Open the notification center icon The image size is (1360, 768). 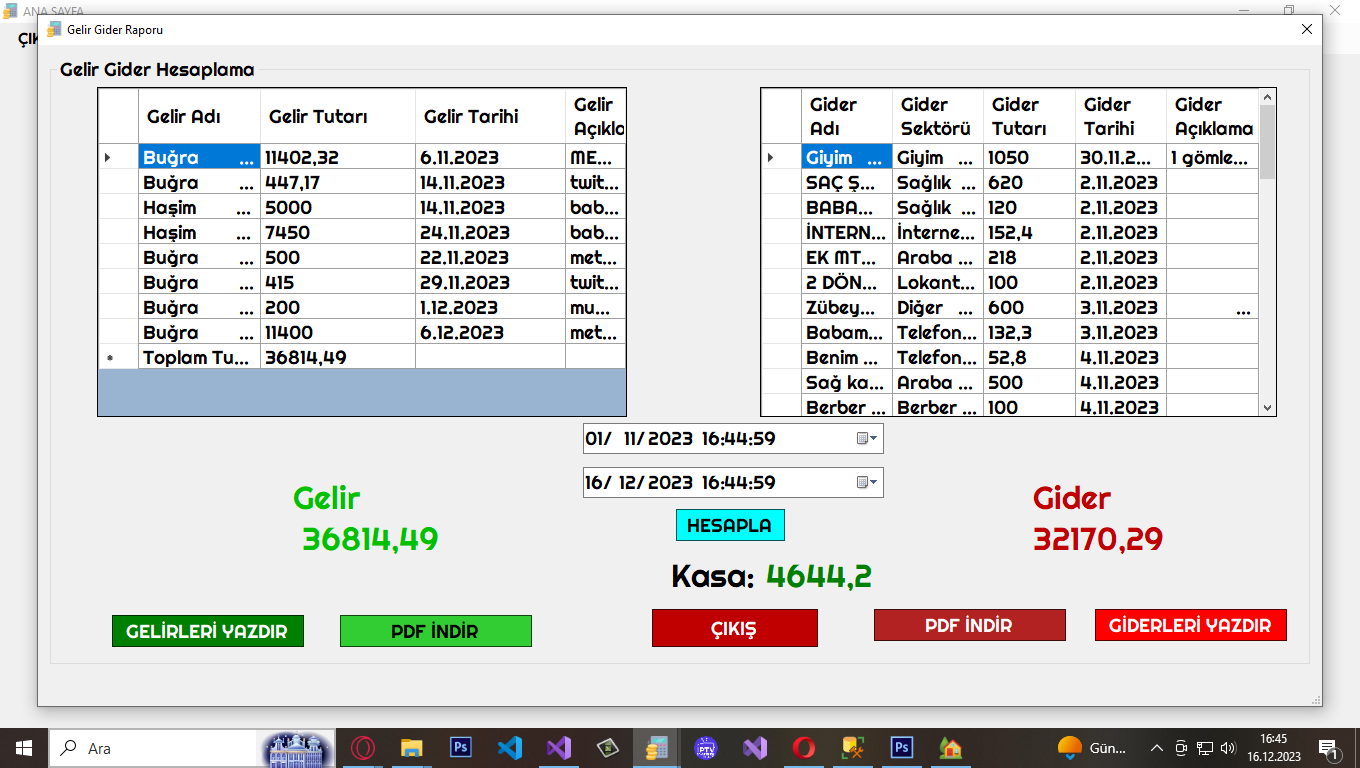click(1329, 748)
